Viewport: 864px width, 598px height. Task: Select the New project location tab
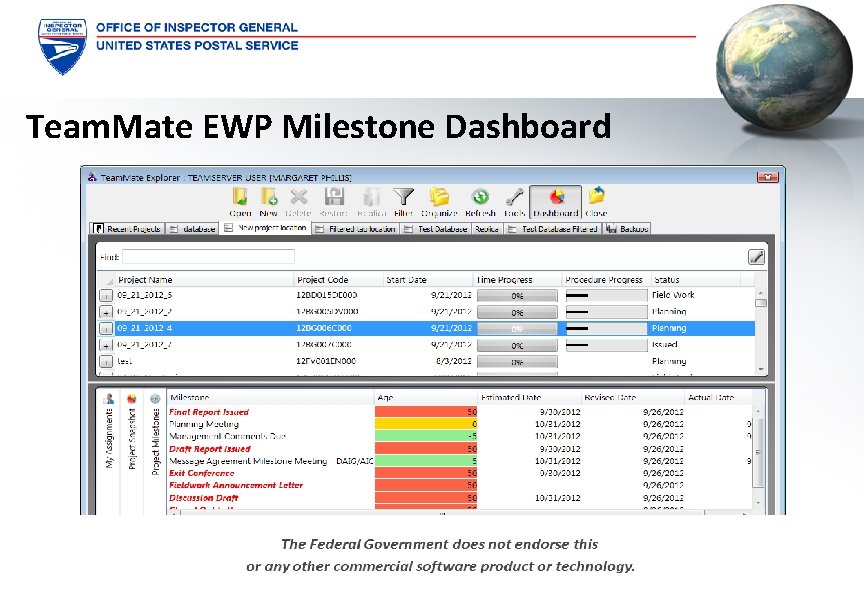coord(266,228)
